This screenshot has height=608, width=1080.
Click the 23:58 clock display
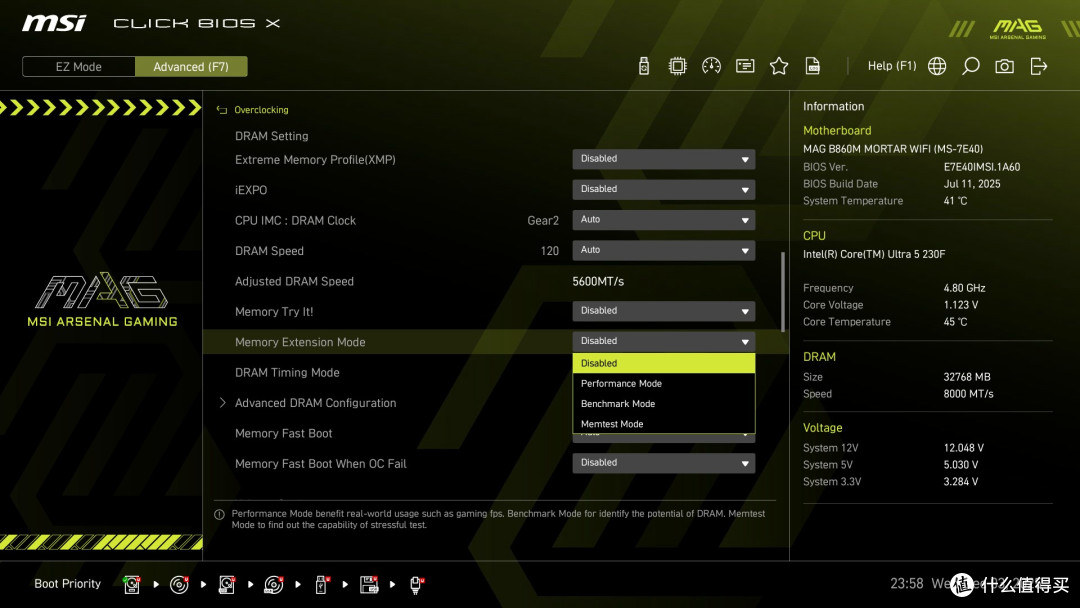pos(906,584)
